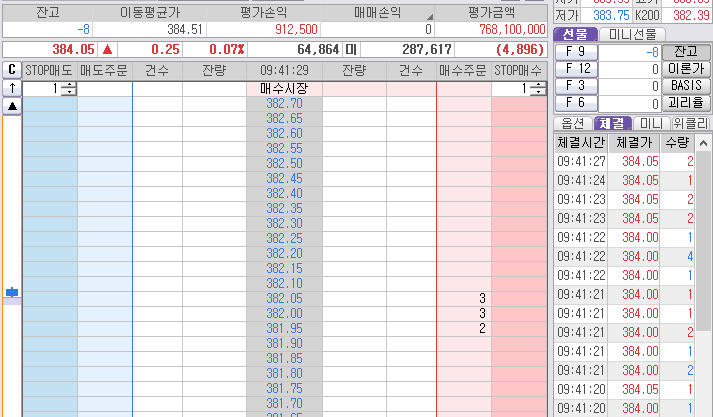The image size is (713, 417).
Task: Switch to the 체결 tab
Action: click(613, 123)
